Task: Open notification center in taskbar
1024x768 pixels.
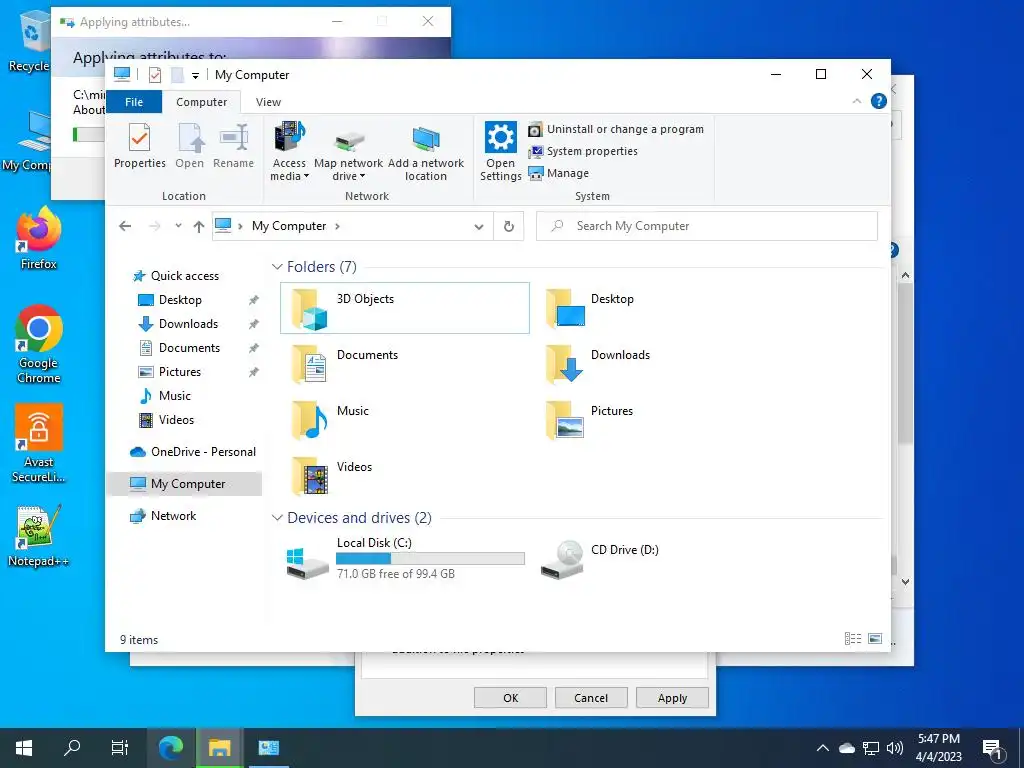Action: point(993,749)
